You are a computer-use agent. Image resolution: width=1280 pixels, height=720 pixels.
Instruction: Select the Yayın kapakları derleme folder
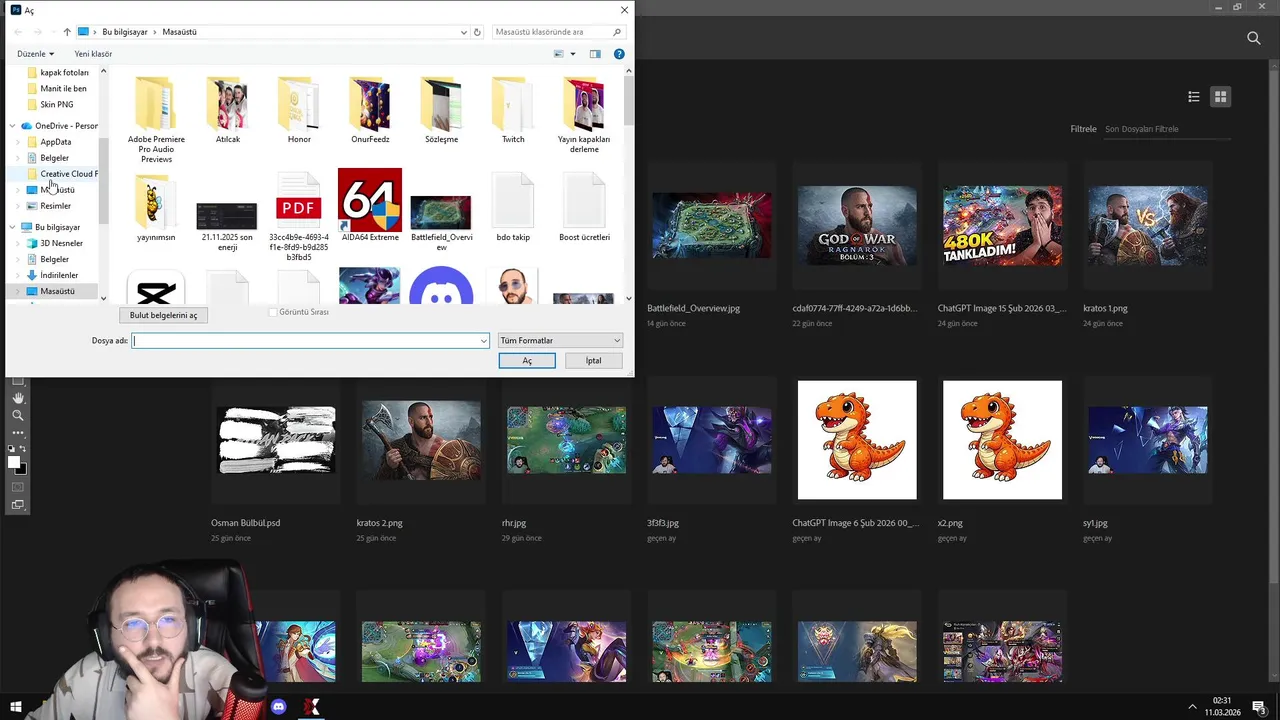pos(584,115)
